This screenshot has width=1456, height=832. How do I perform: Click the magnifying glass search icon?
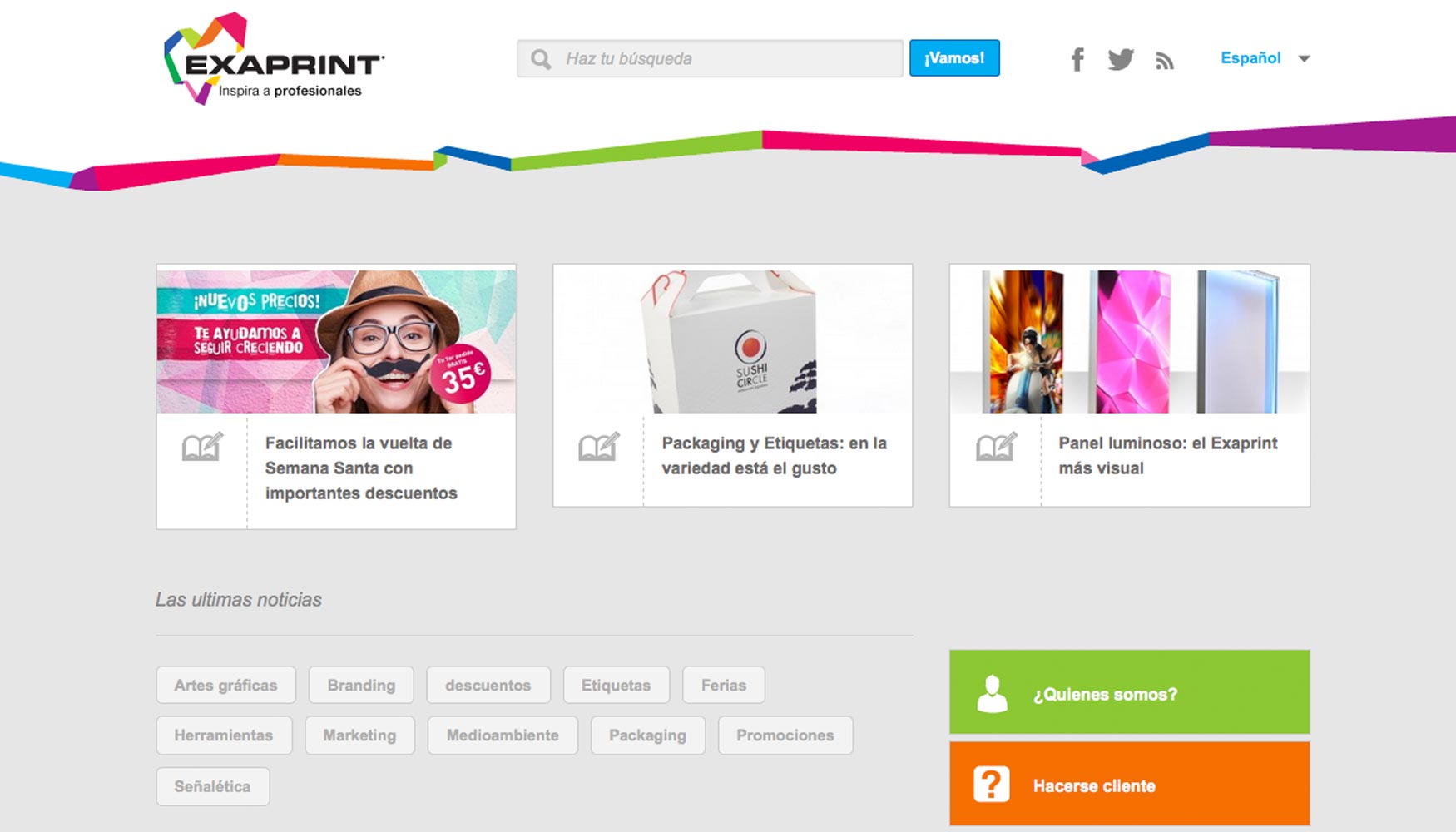pyautogui.click(x=542, y=58)
